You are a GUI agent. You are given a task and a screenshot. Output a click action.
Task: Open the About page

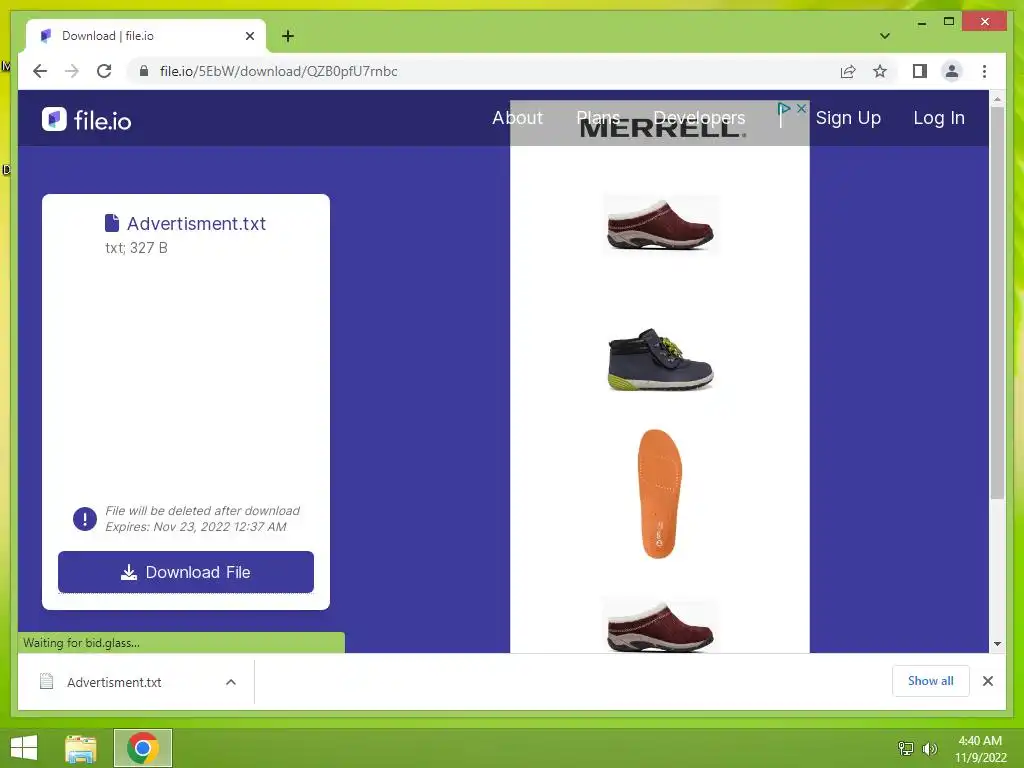coord(517,118)
